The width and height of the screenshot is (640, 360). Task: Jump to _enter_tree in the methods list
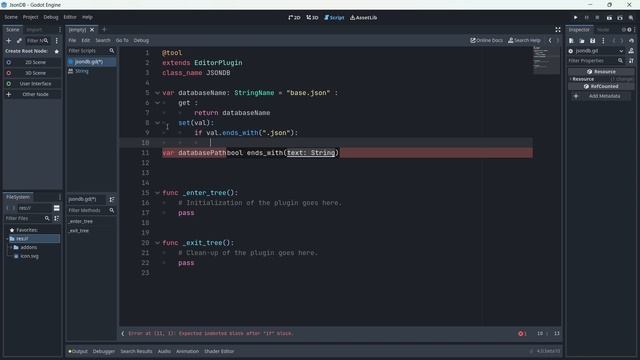(x=81, y=221)
